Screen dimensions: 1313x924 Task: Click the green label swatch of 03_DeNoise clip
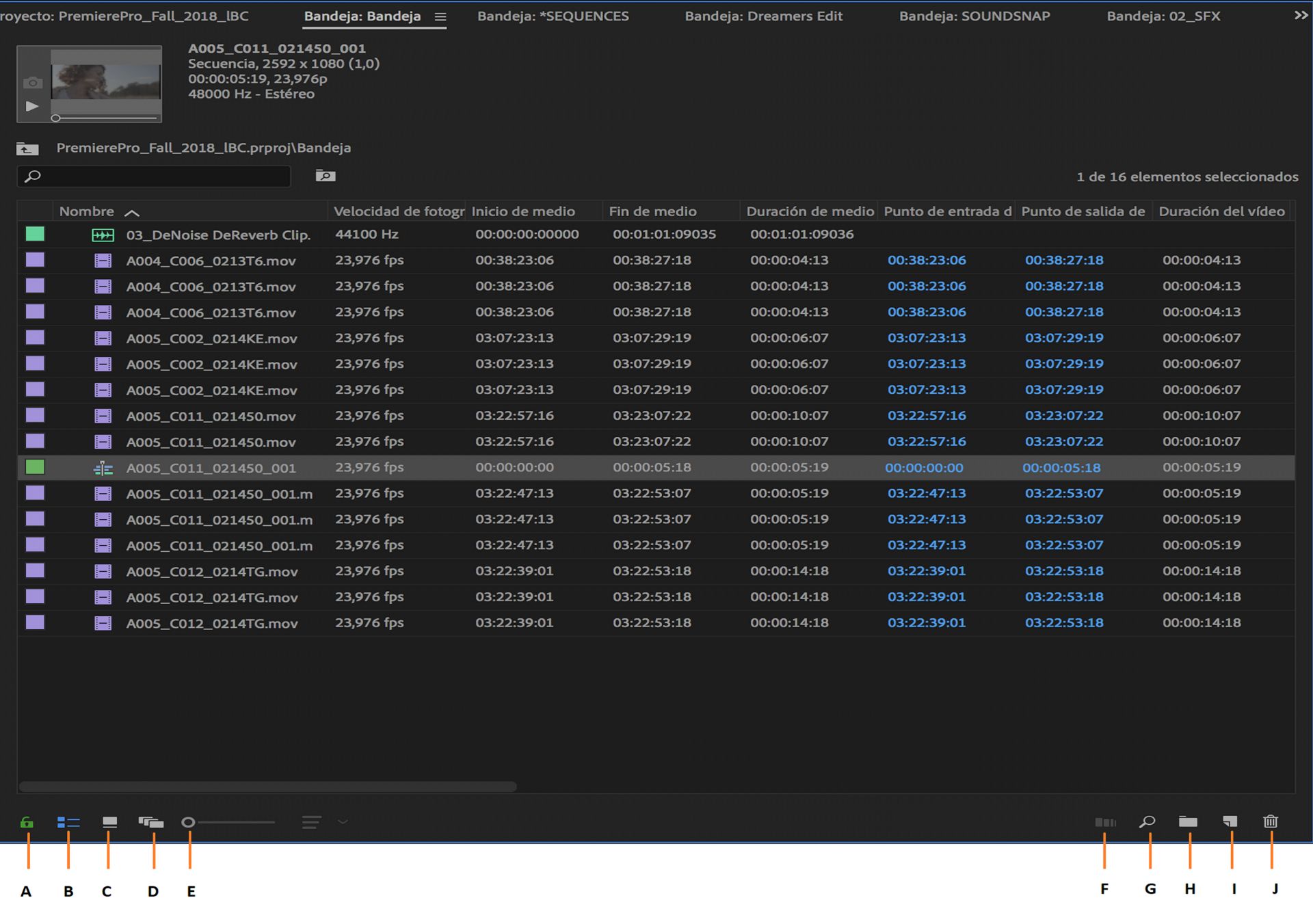(35, 234)
